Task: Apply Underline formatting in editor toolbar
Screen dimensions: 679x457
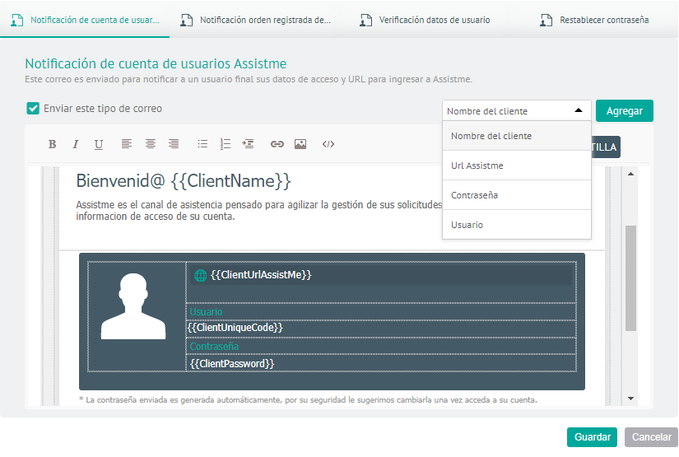Action: tap(99, 144)
